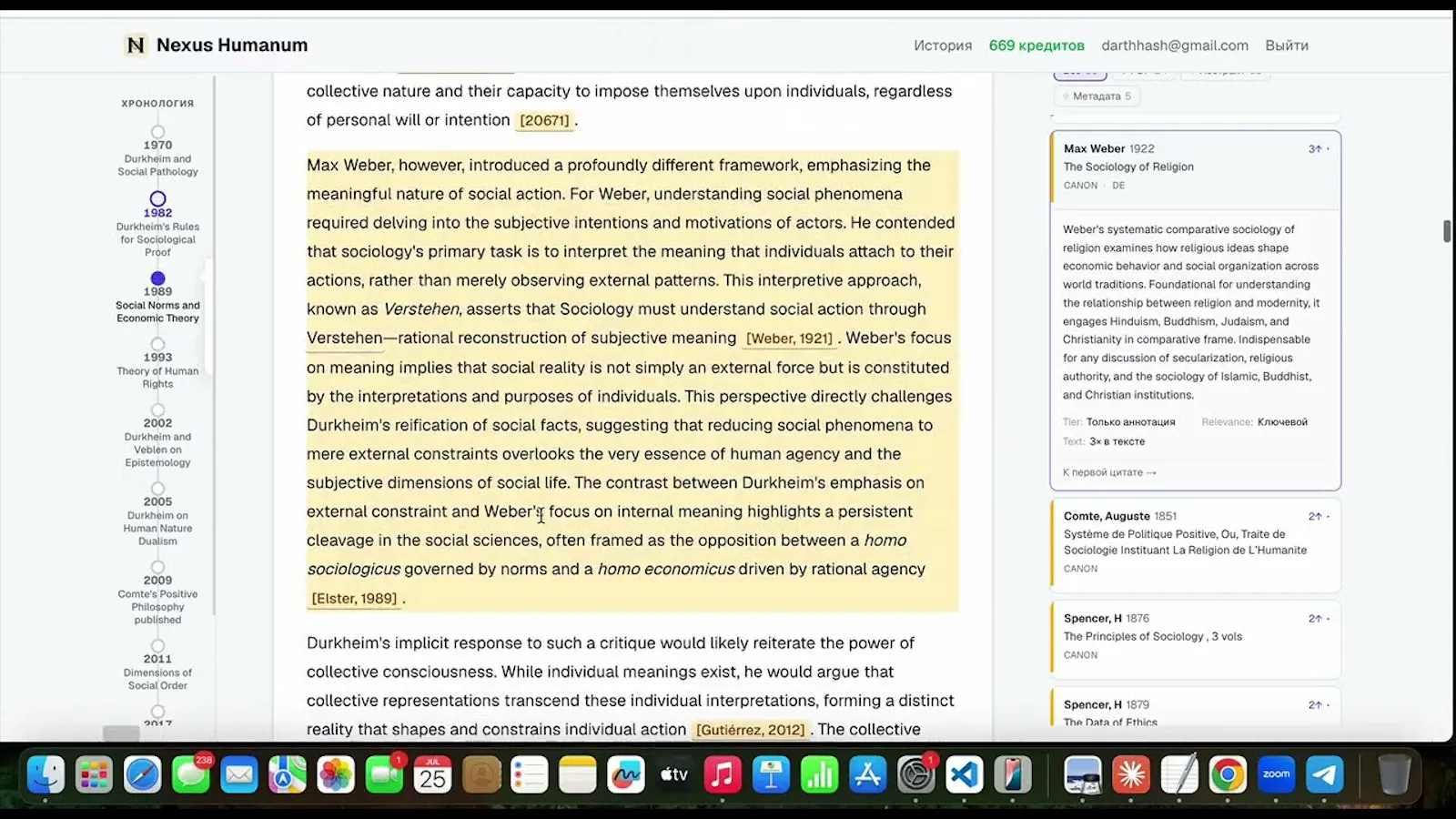Expand the Spencer, H 1879 card

pyautogui.click(x=1196, y=707)
